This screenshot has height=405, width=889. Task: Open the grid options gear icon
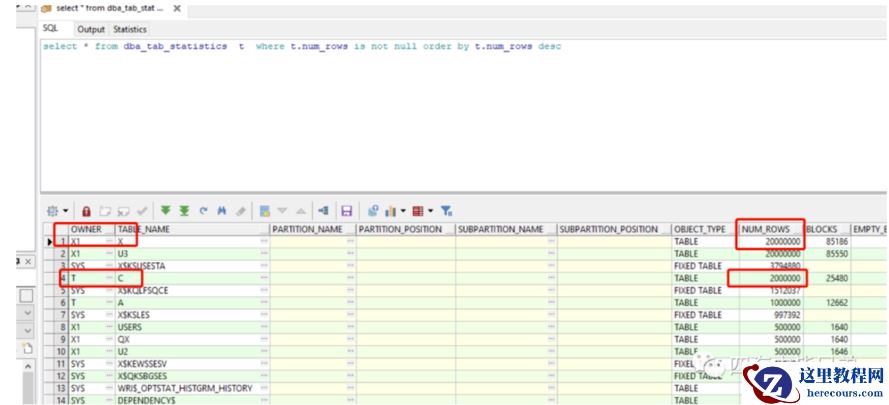[53, 211]
